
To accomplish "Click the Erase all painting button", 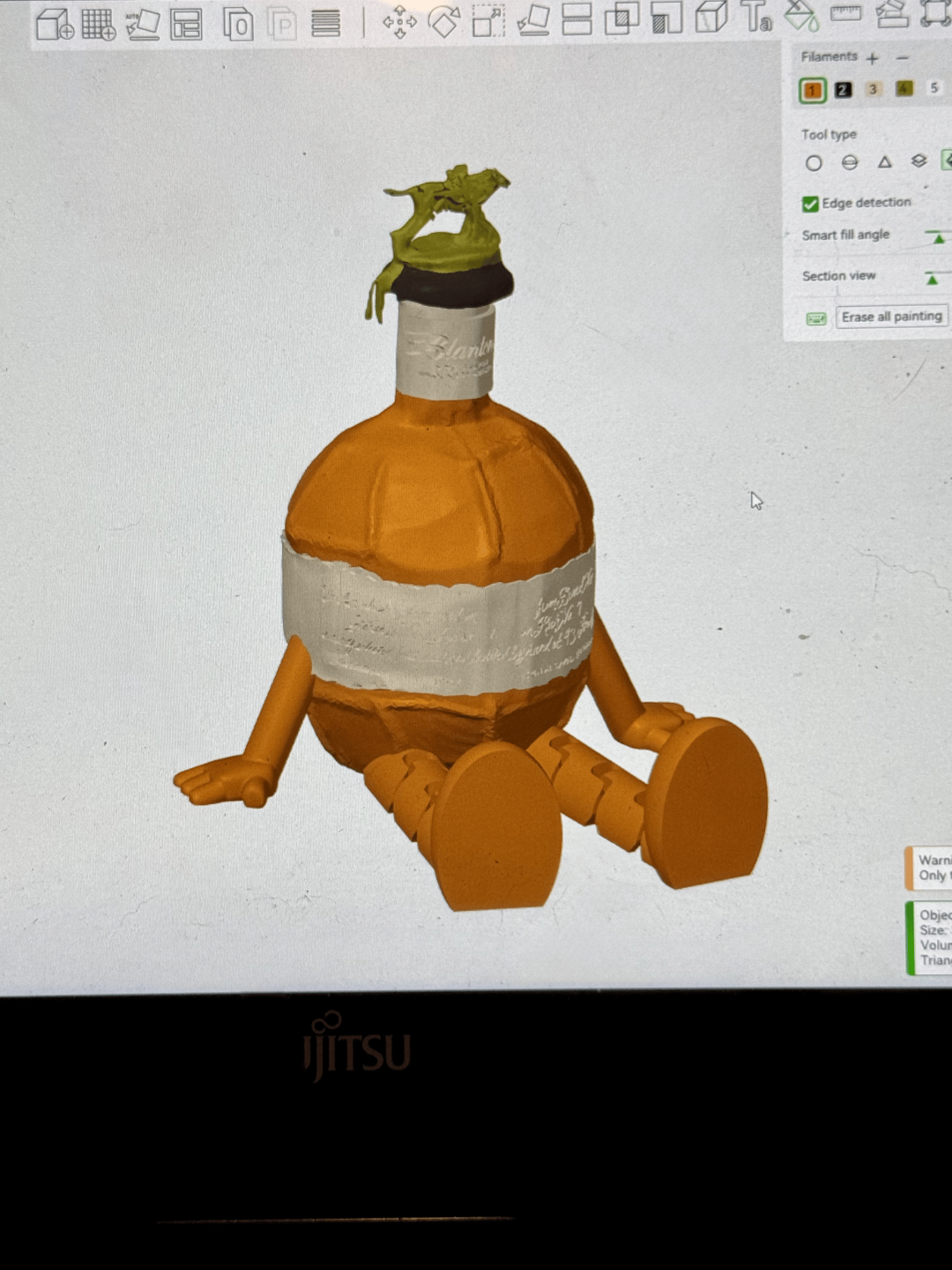I will click(891, 317).
